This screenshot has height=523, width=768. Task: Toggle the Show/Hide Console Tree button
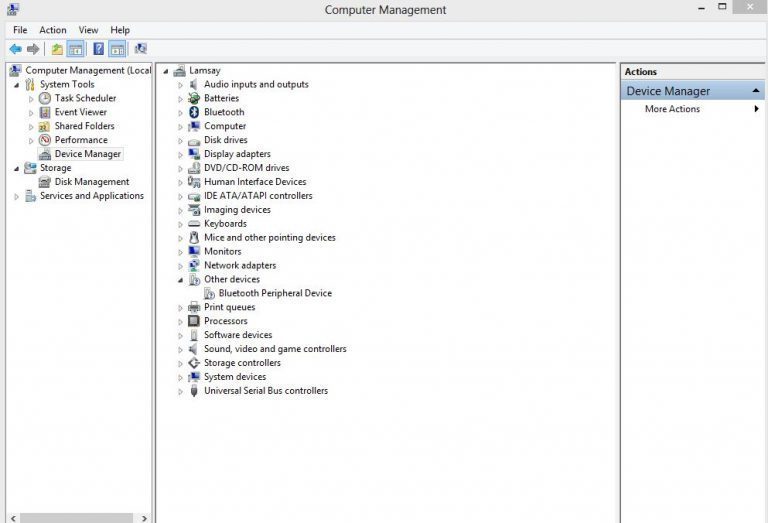pyautogui.click(x=75, y=49)
